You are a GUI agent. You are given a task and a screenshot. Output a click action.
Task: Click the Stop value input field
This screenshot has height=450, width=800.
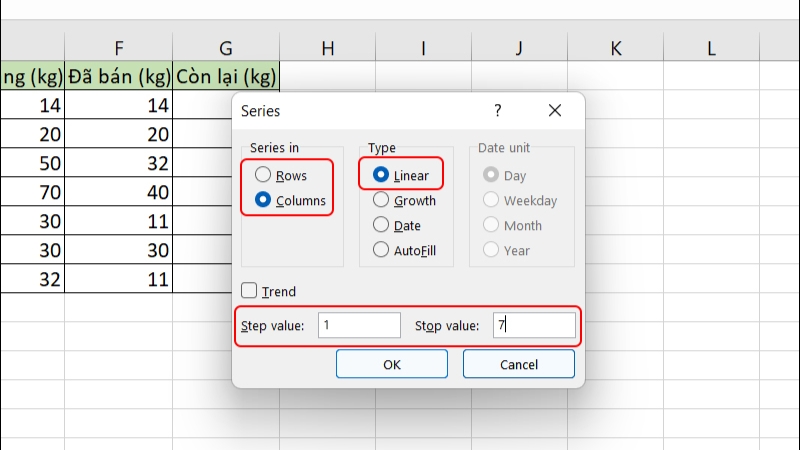tap(533, 325)
